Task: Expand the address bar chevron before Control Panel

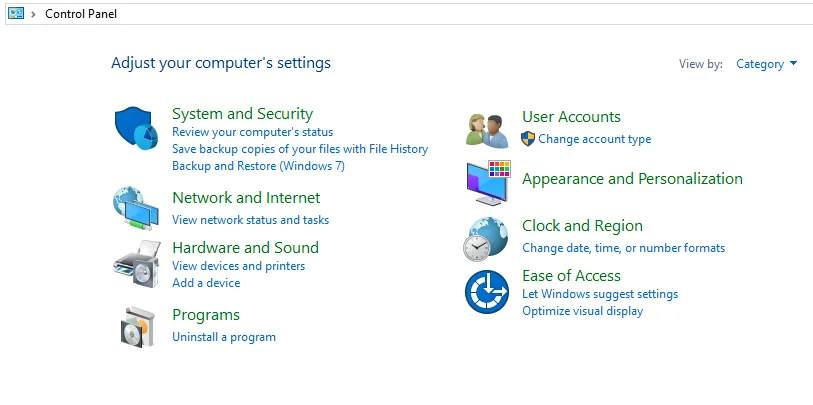Action: (34, 14)
